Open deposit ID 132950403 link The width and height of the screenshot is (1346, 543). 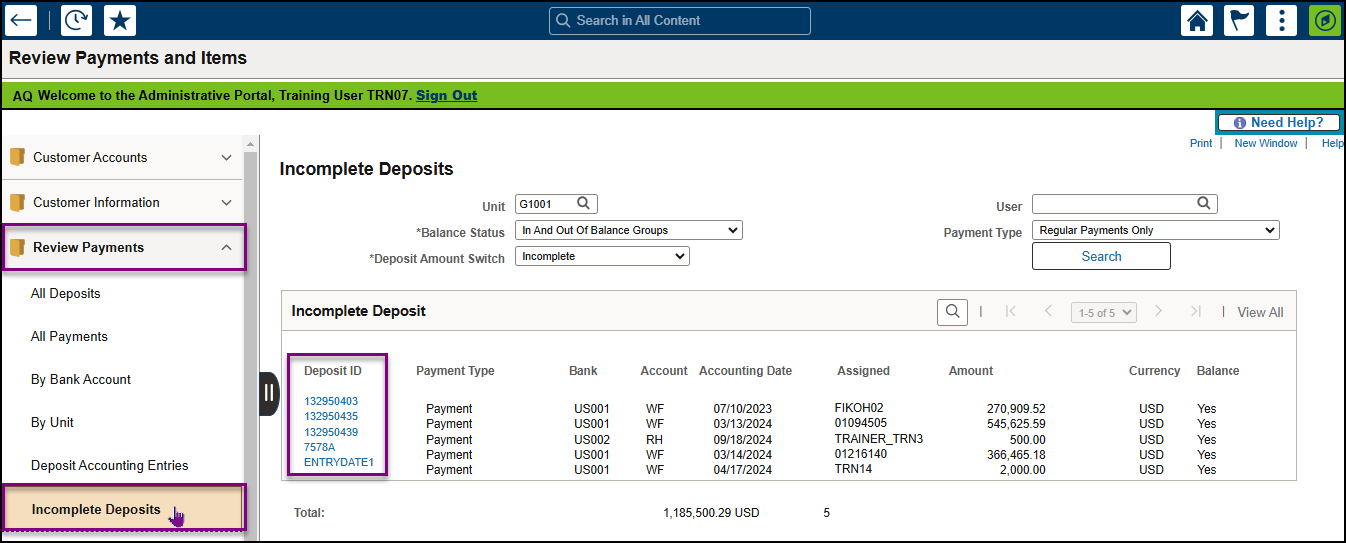pos(331,401)
